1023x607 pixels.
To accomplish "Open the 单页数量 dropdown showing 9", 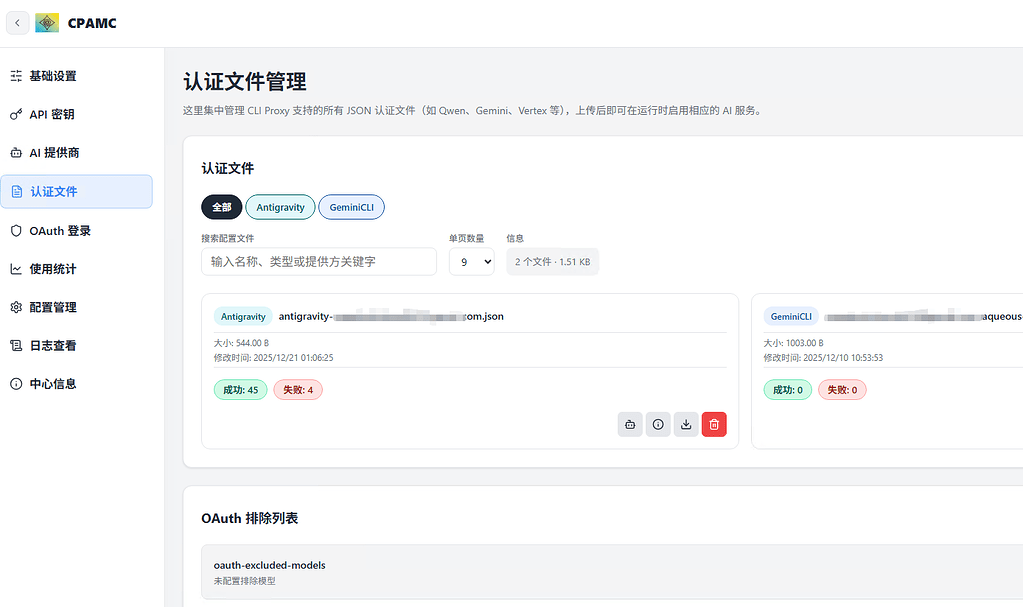I will pos(472,262).
